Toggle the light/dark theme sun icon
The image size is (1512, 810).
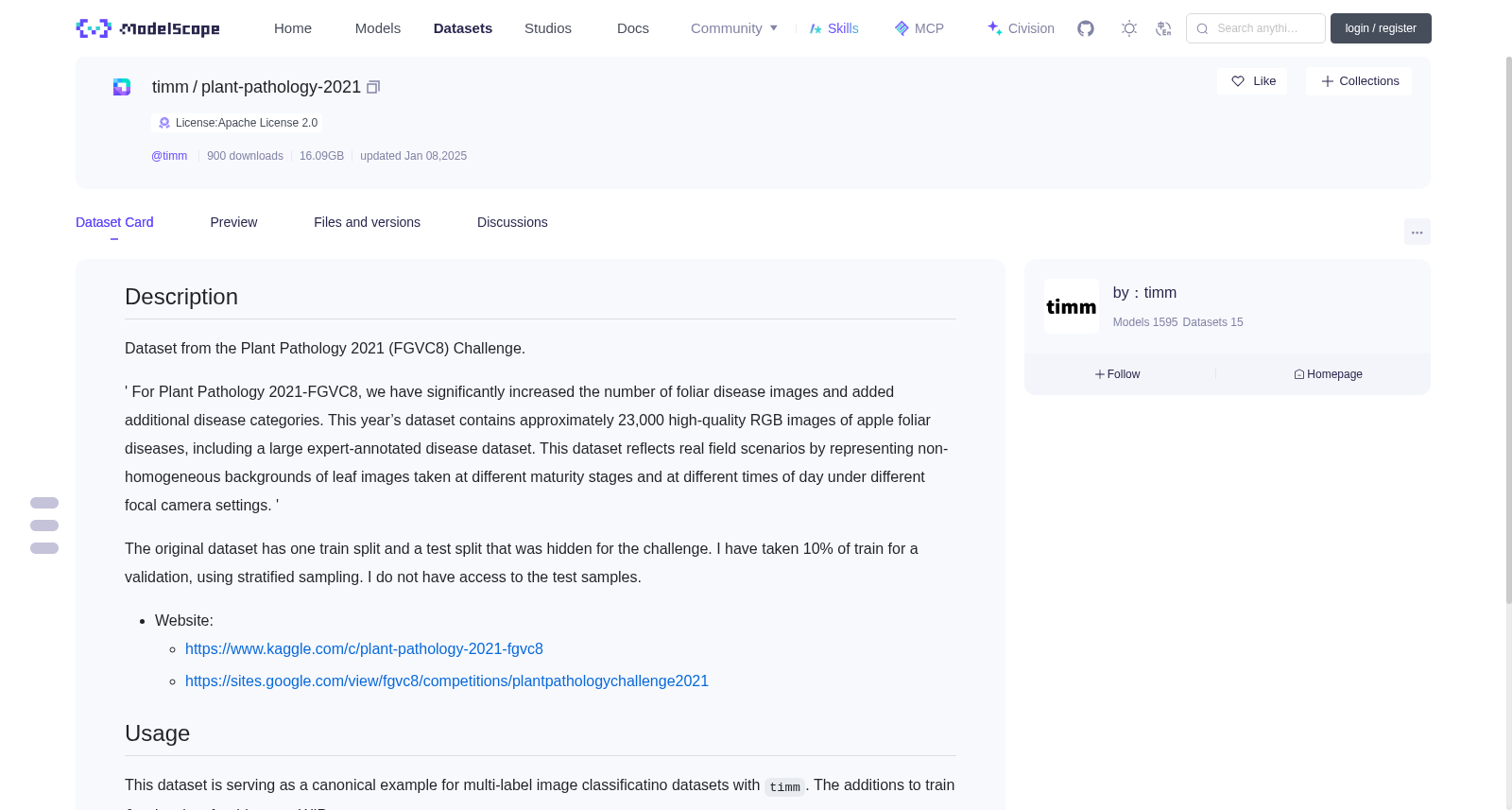pyautogui.click(x=1129, y=28)
